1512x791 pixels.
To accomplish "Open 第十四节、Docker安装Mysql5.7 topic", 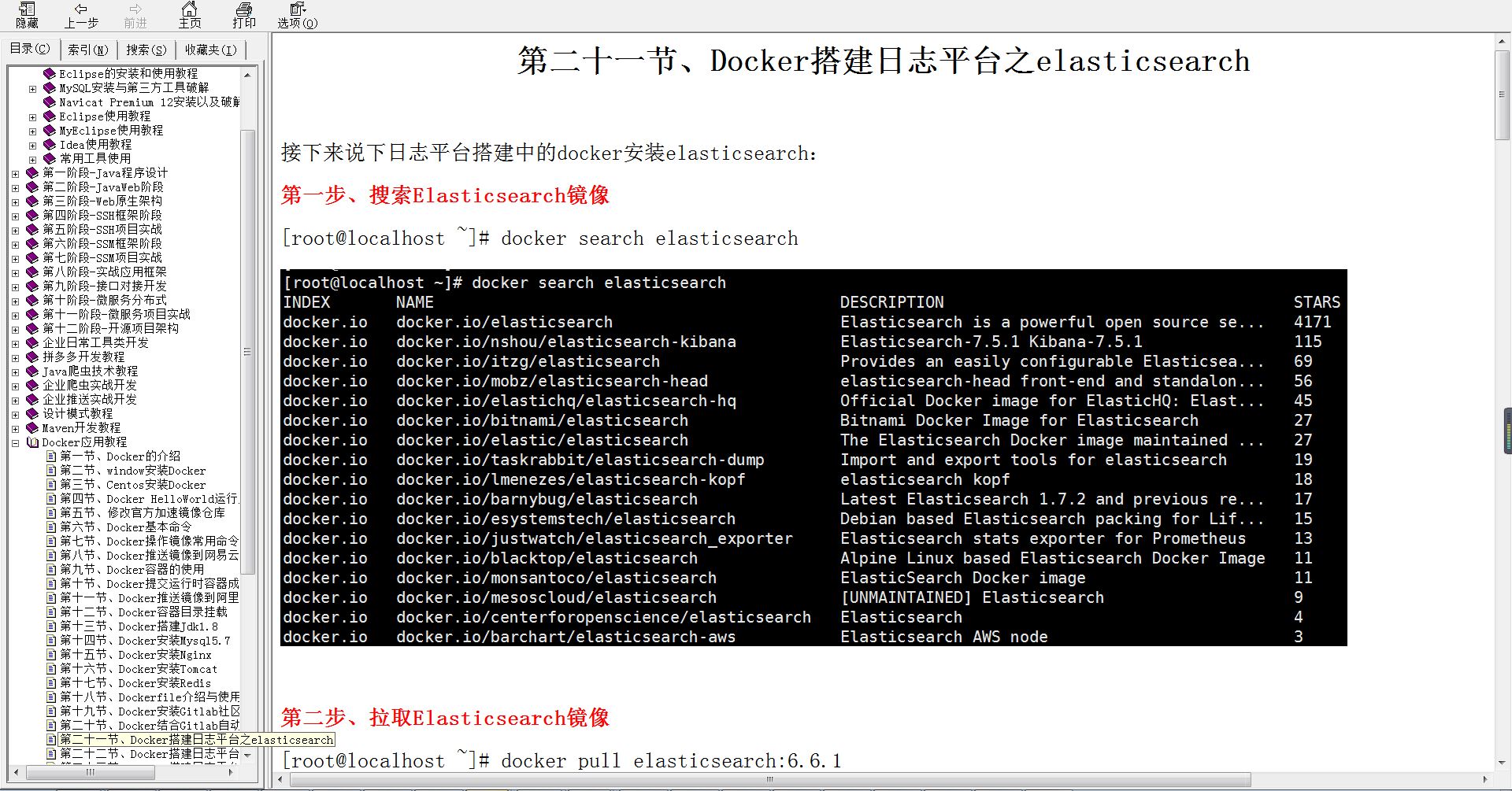I will pyautogui.click(x=146, y=641).
